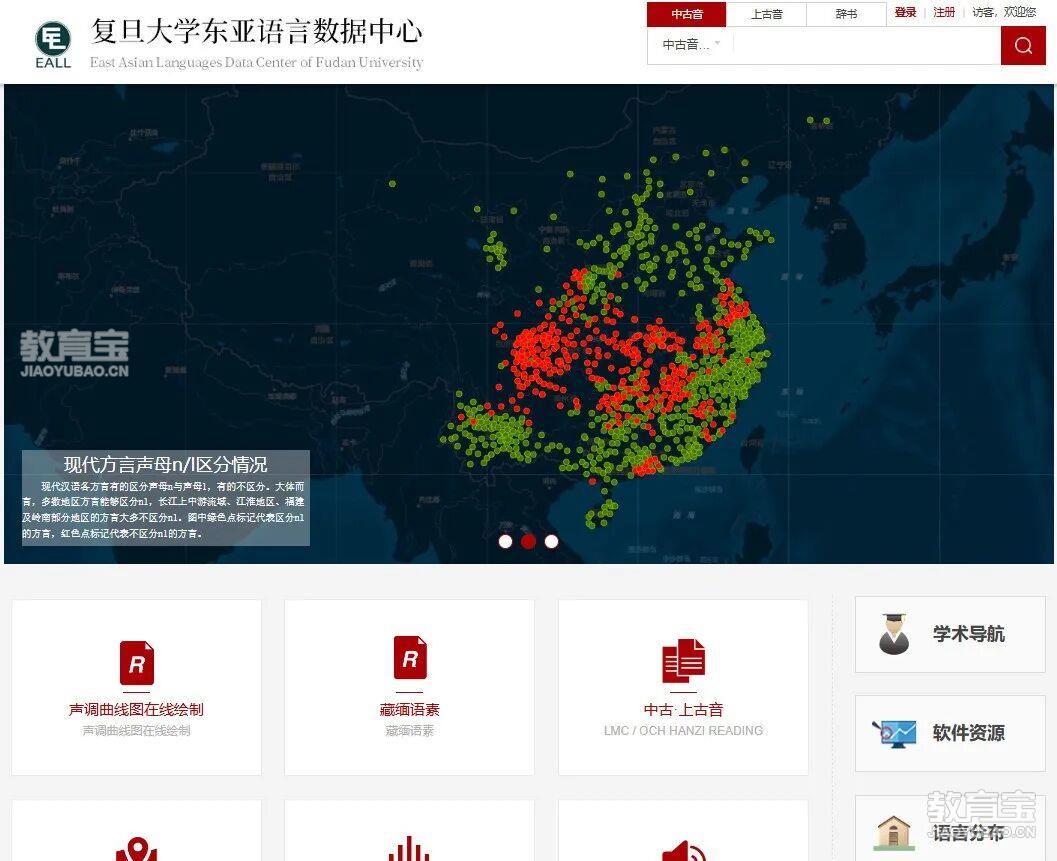Image resolution: width=1057 pixels, height=861 pixels.
Task: Open the 中古音 search category dropdown
Action: point(689,45)
